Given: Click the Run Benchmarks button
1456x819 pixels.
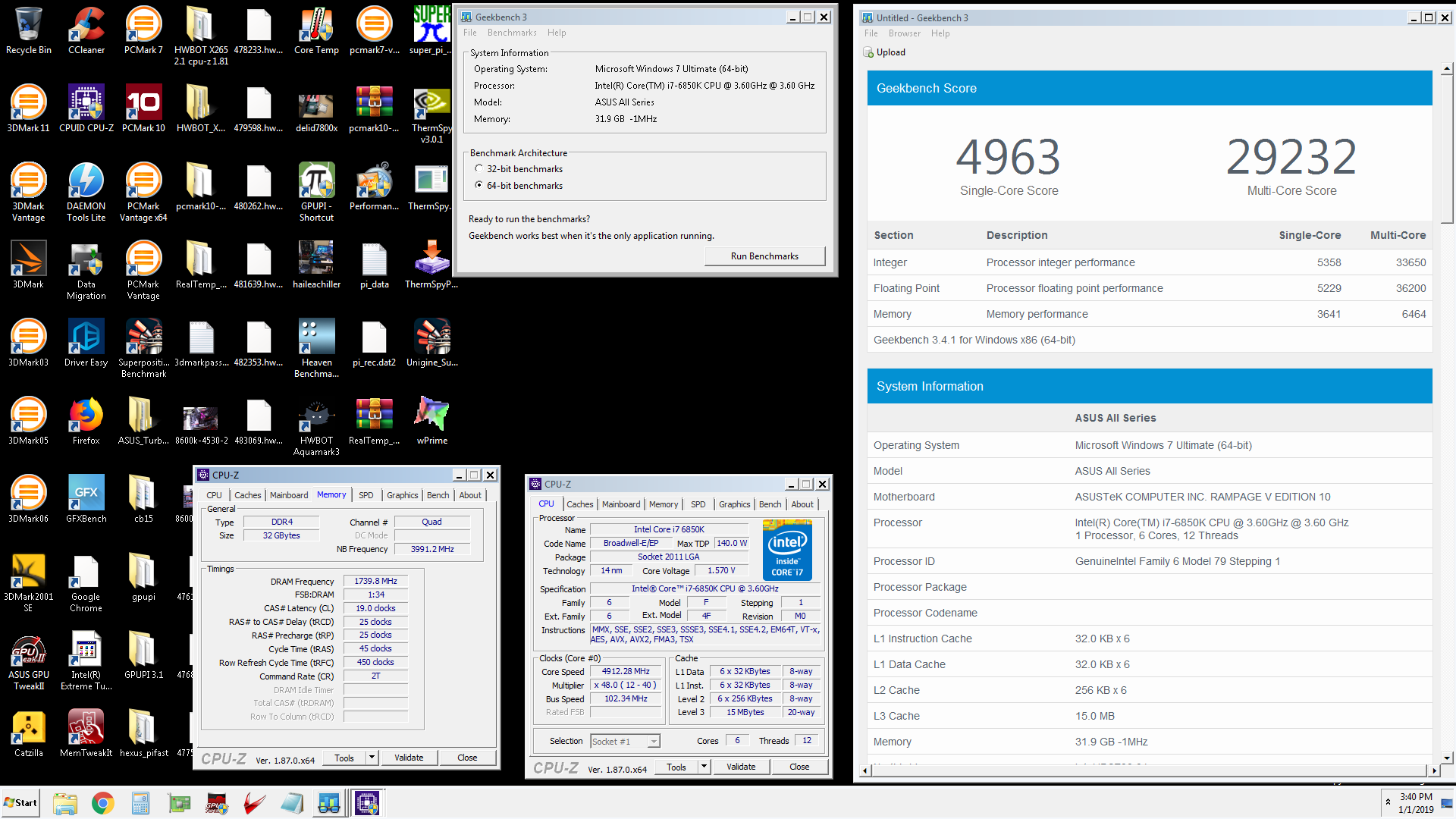Looking at the screenshot, I should tap(764, 256).
